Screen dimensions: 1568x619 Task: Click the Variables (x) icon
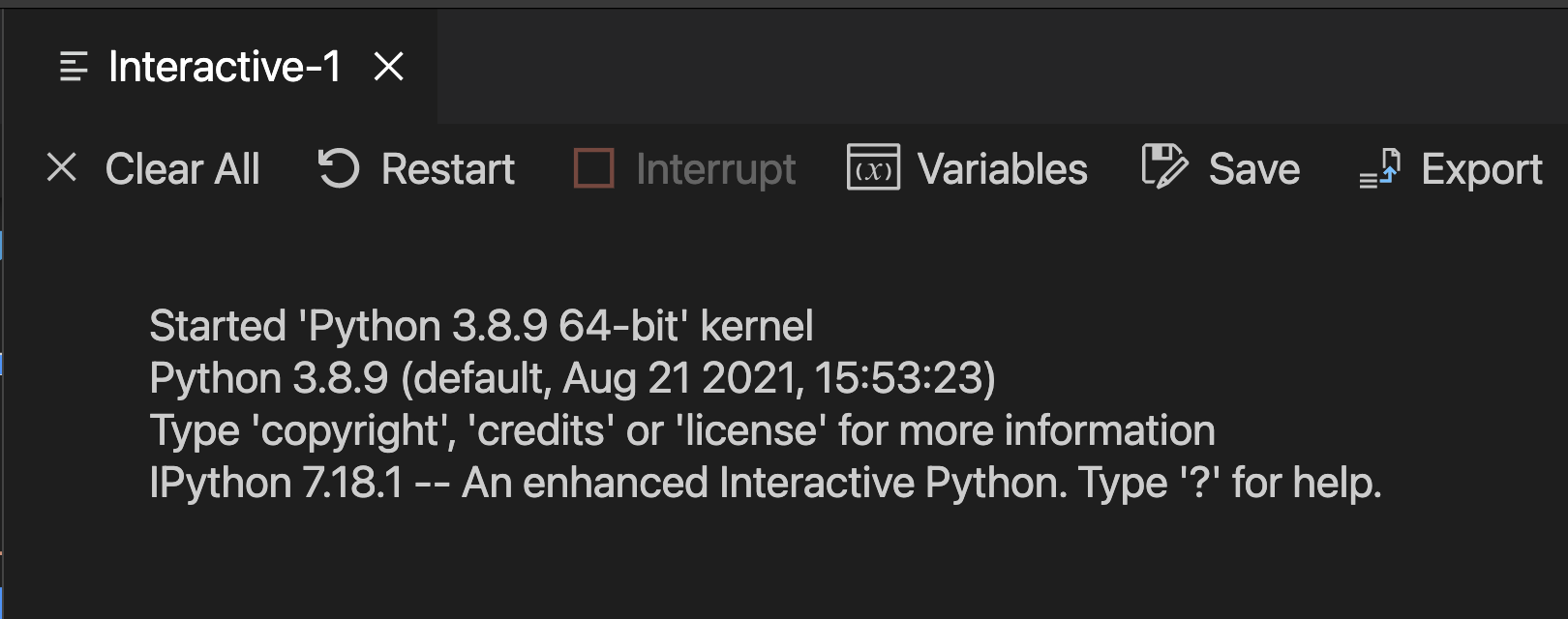coord(873,168)
